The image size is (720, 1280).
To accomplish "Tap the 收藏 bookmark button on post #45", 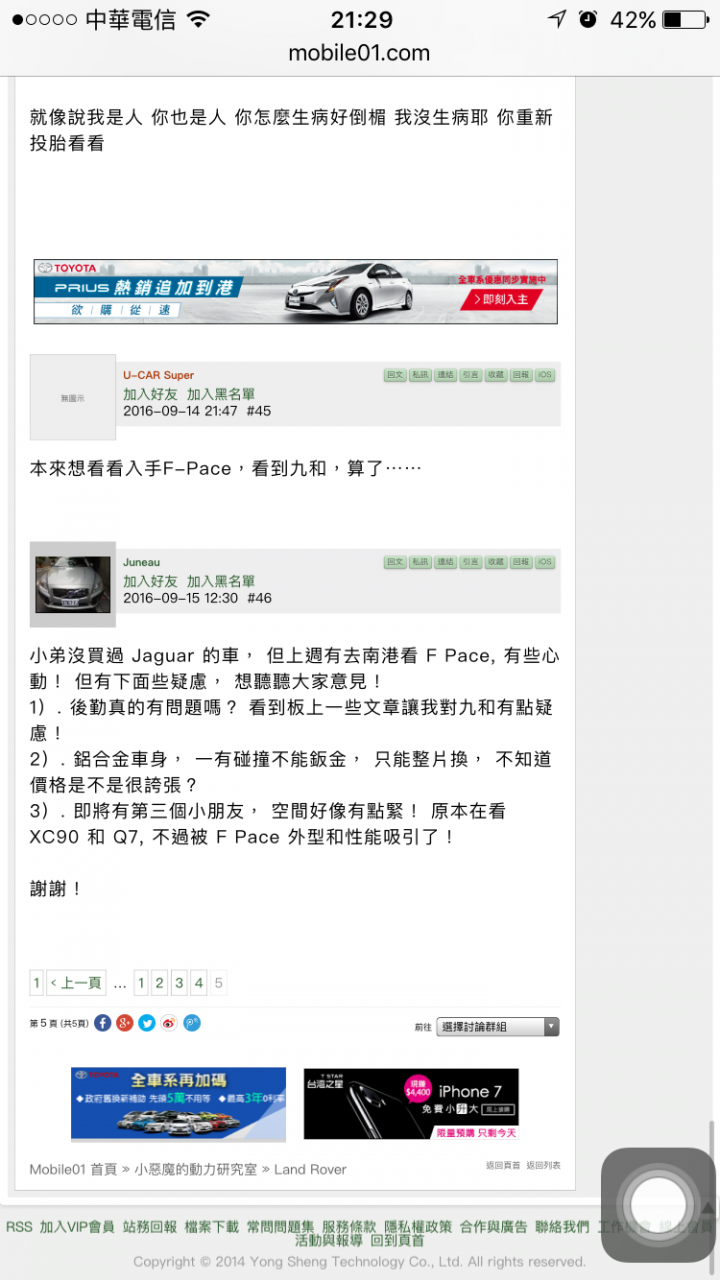I will (x=495, y=375).
